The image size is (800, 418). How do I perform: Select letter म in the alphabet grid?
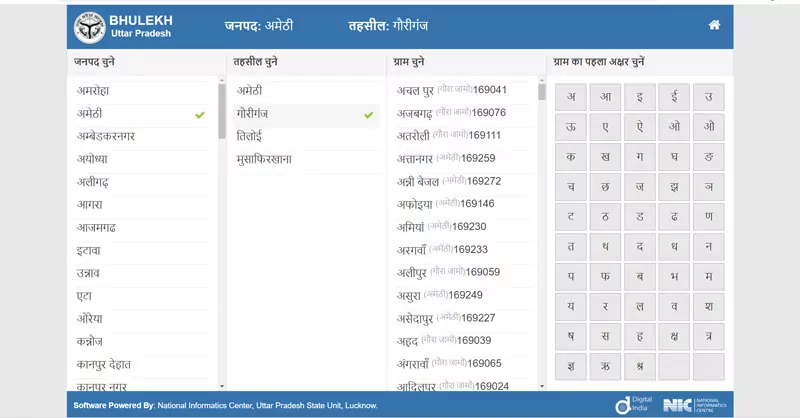(709, 277)
